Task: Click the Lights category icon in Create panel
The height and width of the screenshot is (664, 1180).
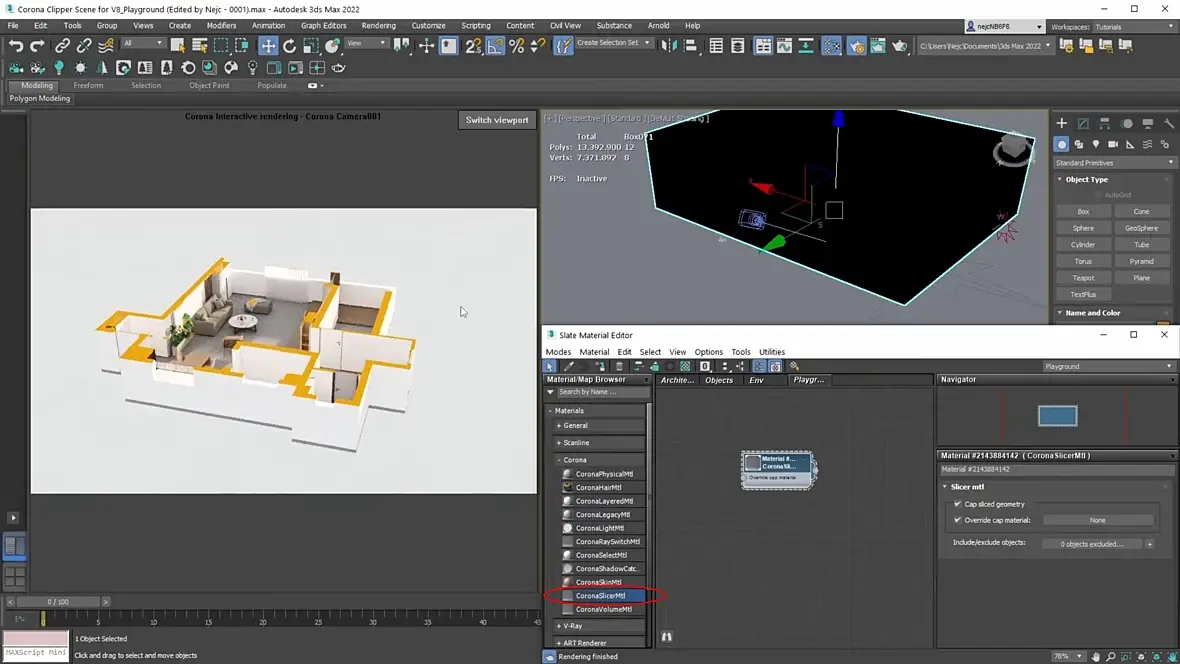Action: [x=1096, y=145]
